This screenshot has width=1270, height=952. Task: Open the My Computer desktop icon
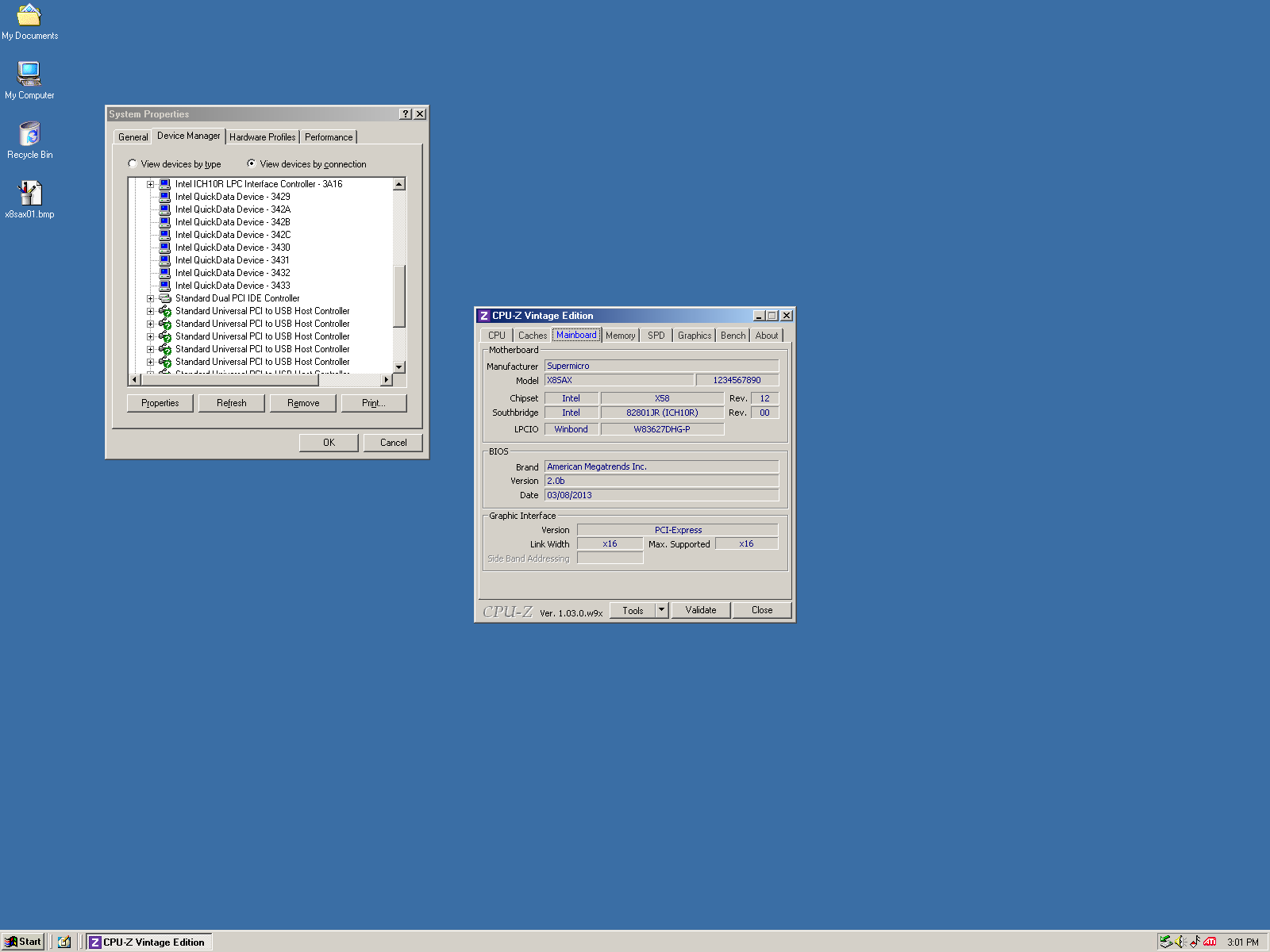pyautogui.click(x=29, y=74)
